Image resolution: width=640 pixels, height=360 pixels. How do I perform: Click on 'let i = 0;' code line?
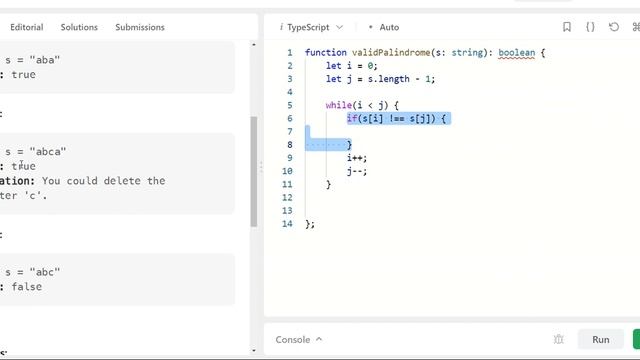tap(351, 66)
